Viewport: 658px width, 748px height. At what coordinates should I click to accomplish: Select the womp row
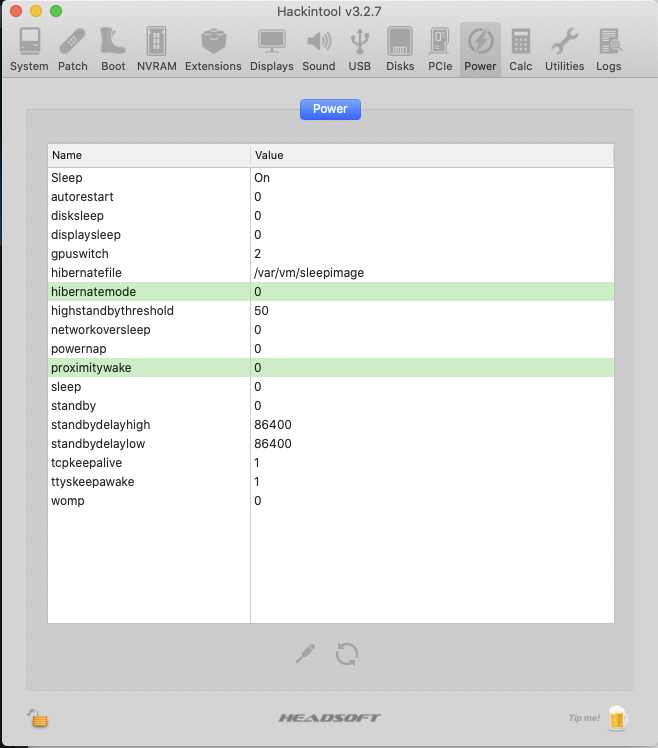(331, 501)
